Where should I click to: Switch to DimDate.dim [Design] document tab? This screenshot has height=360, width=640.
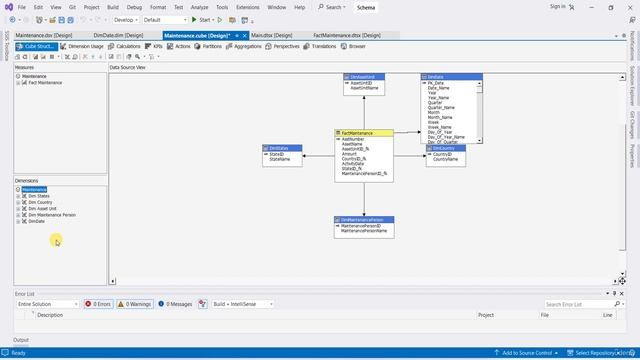click(118, 36)
